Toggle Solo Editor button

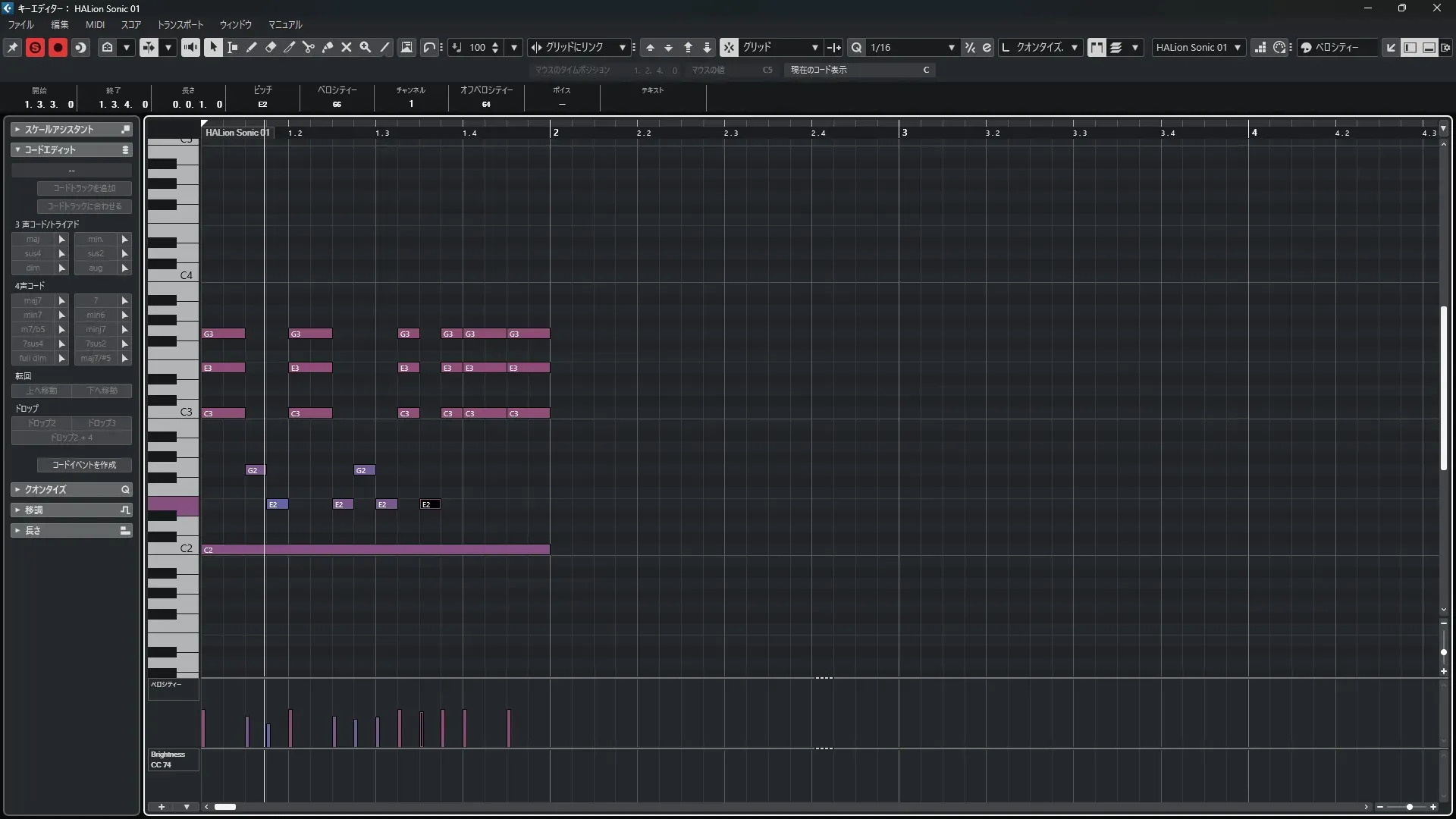click(x=35, y=47)
